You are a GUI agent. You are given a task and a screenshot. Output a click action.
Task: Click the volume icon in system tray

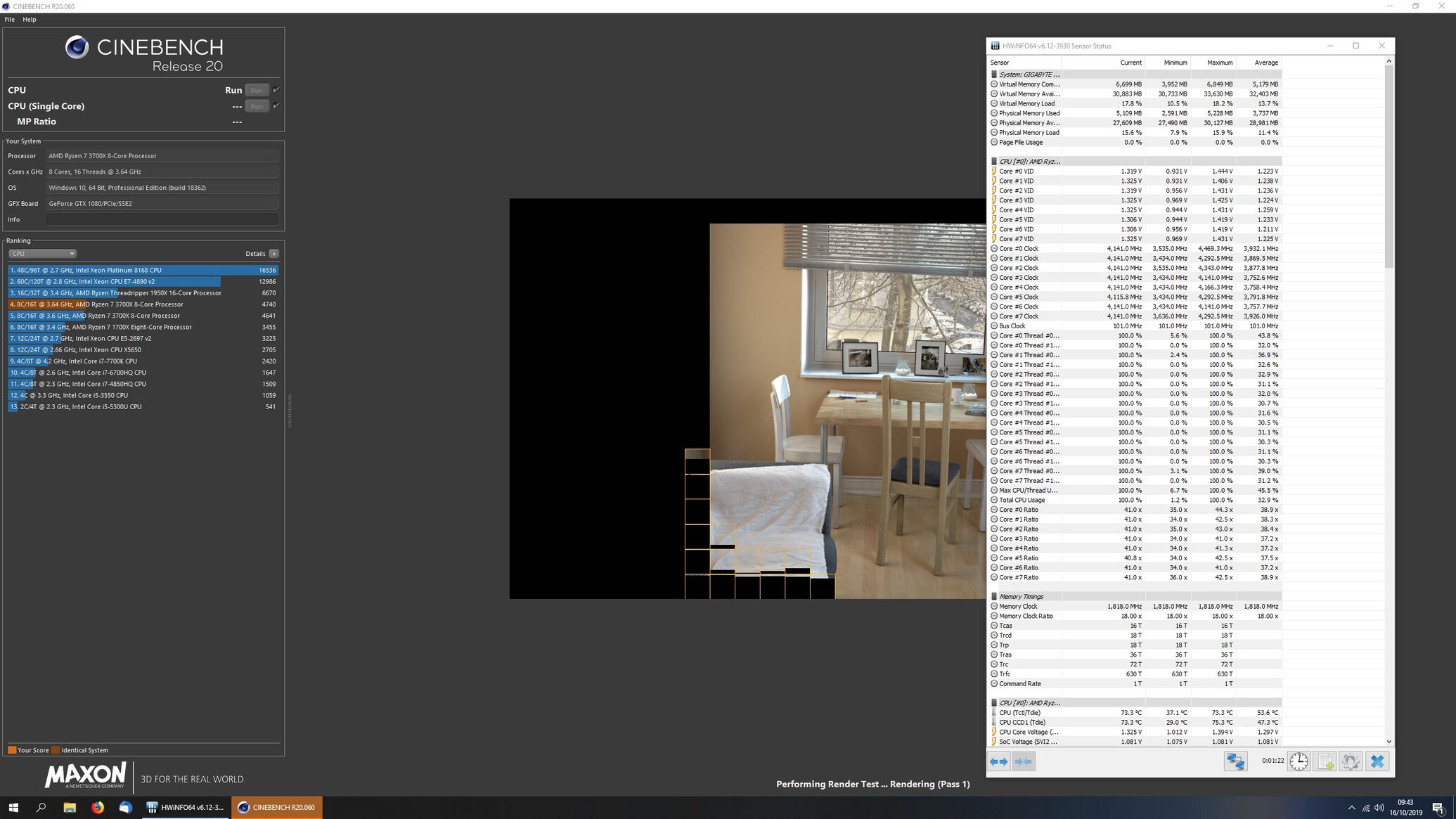click(x=1379, y=807)
